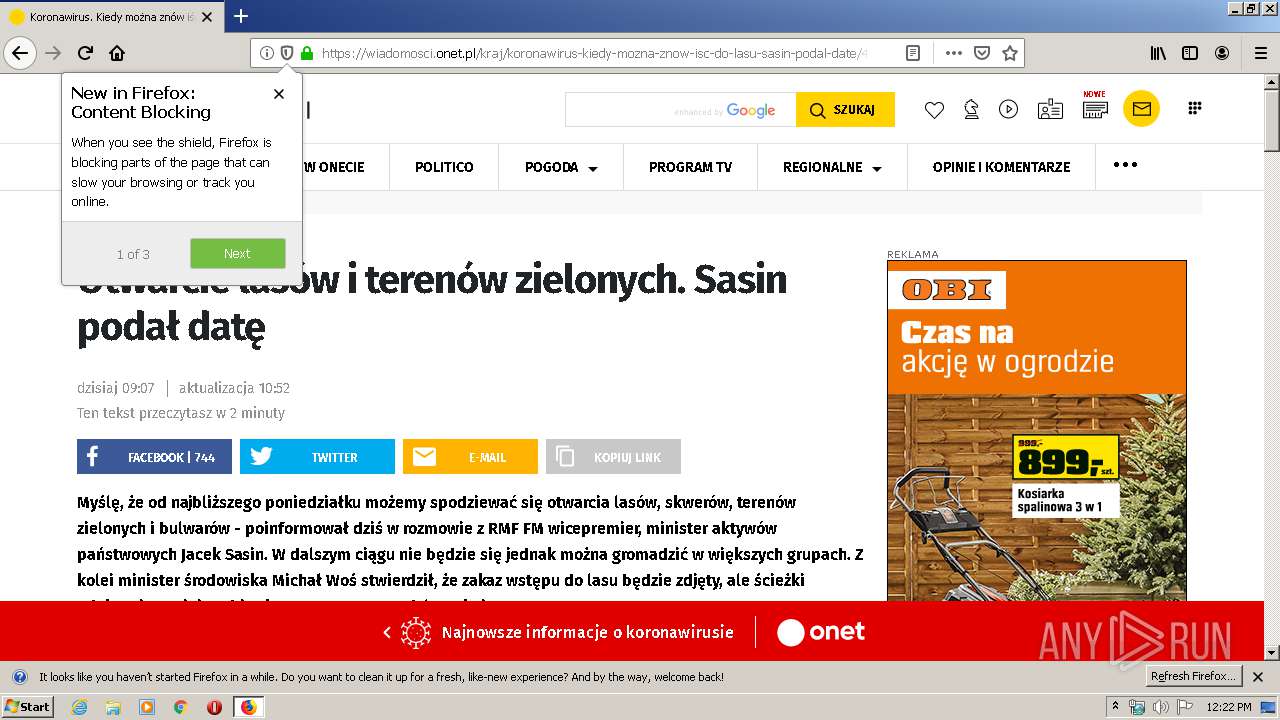Click the green secure connection padlock

(306, 53)
